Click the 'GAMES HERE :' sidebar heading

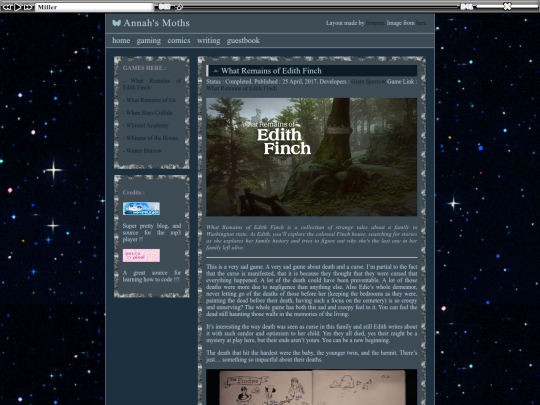[144, 68]
